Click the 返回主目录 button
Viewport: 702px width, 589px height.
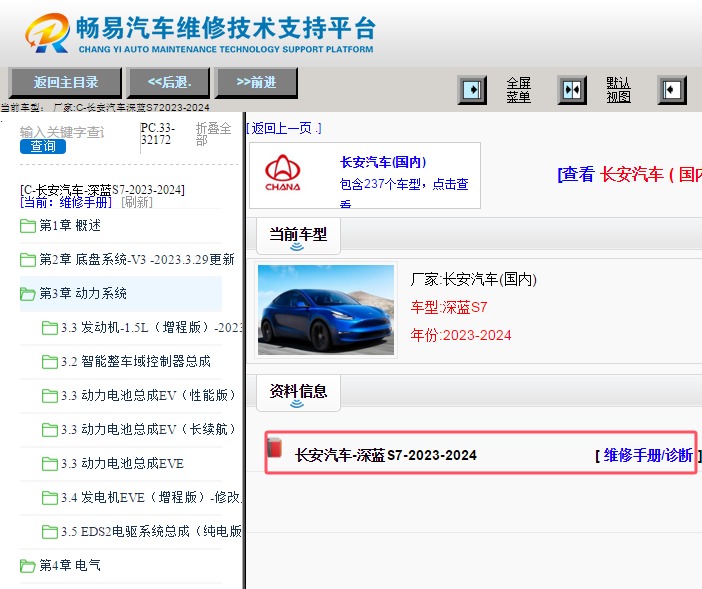click(65, 82)
